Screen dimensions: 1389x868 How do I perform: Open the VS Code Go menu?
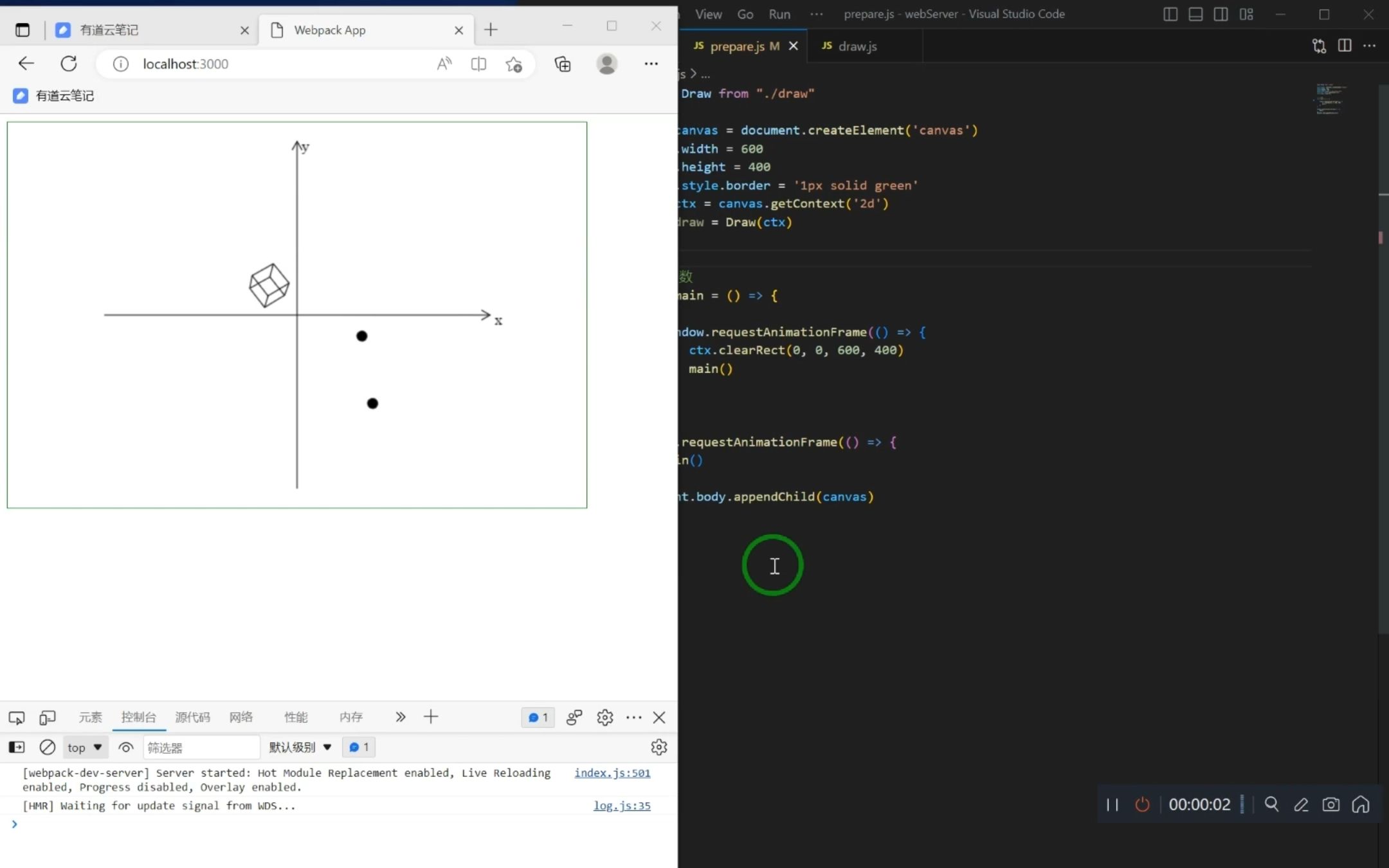click(745, 14)
